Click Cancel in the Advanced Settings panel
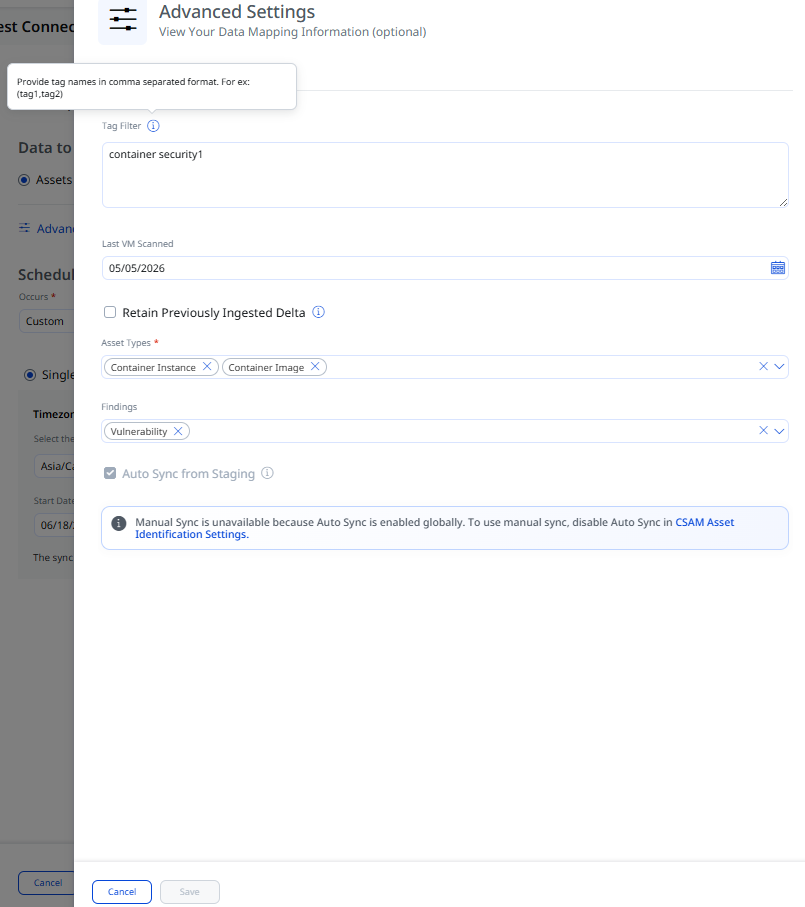The height and width of the screenshot is (907, 805). pos(122,892)
